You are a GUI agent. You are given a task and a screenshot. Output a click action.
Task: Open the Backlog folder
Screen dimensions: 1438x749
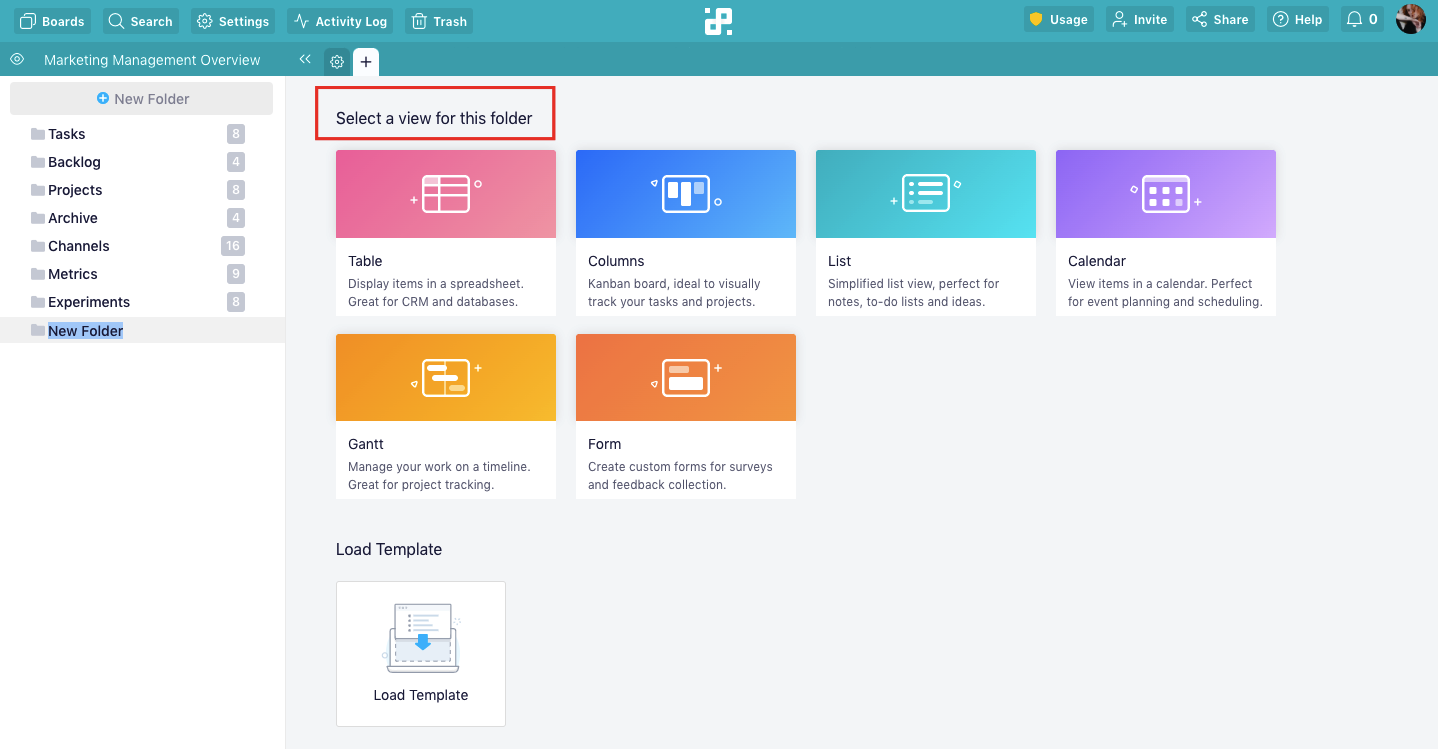point(142,162)
